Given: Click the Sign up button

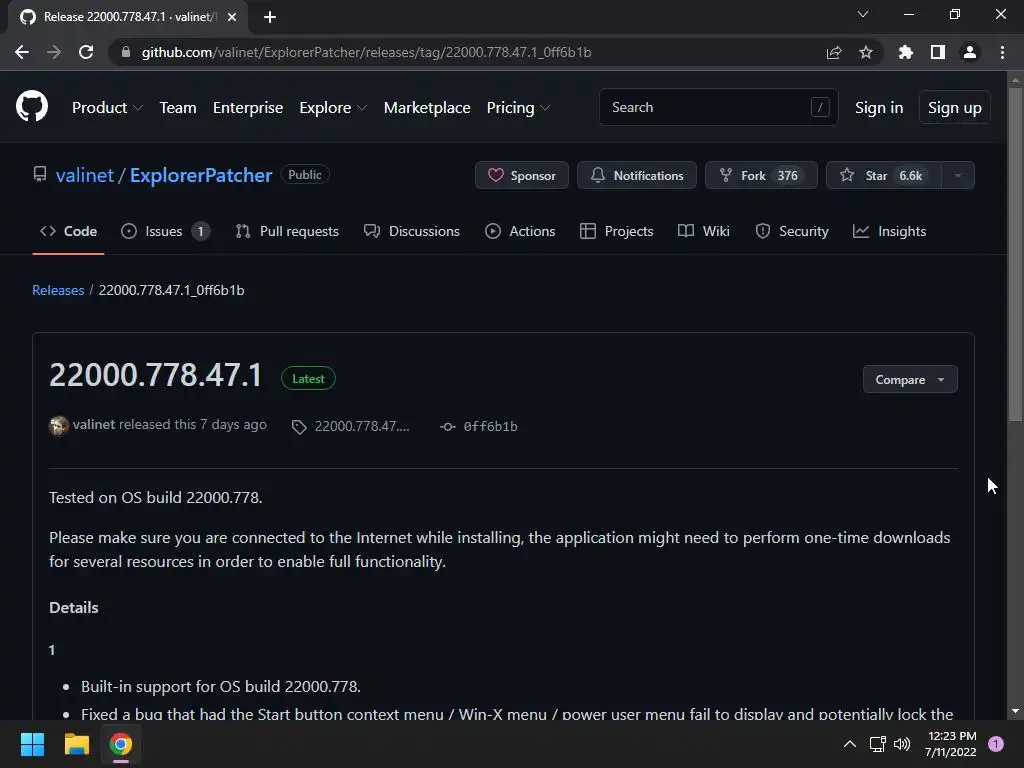Looking at the screenshot, I should pyautogui.click(x=954, y=108).
